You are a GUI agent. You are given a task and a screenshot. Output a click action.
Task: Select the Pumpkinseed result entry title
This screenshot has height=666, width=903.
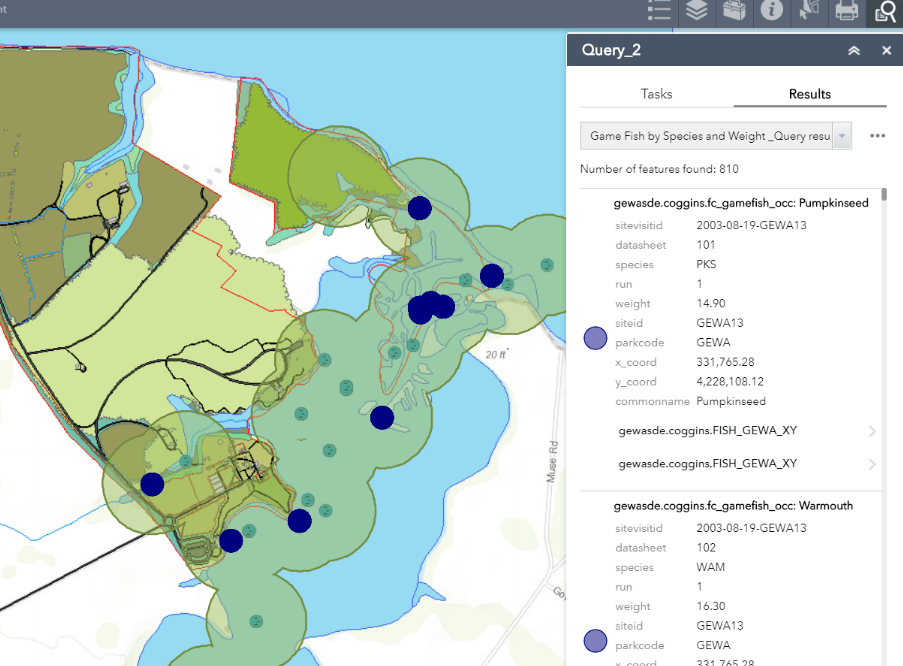pos(740,203)
